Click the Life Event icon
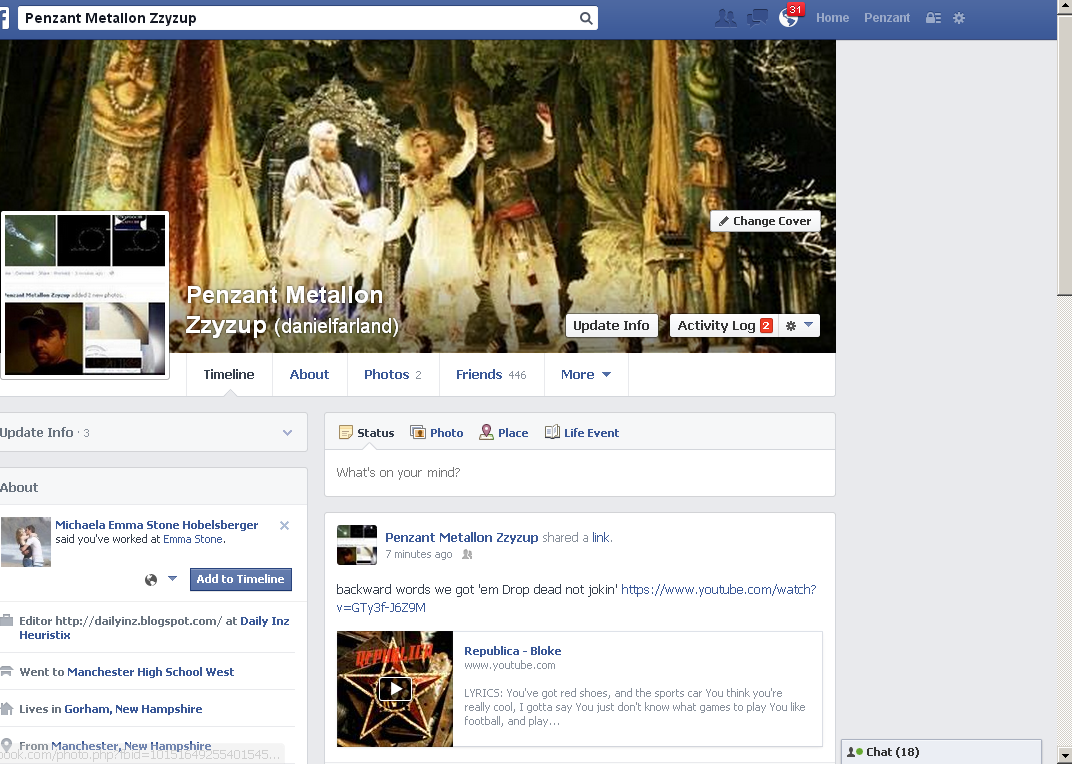This screenshot has height=764, width=1072. (x=552, y=432)
